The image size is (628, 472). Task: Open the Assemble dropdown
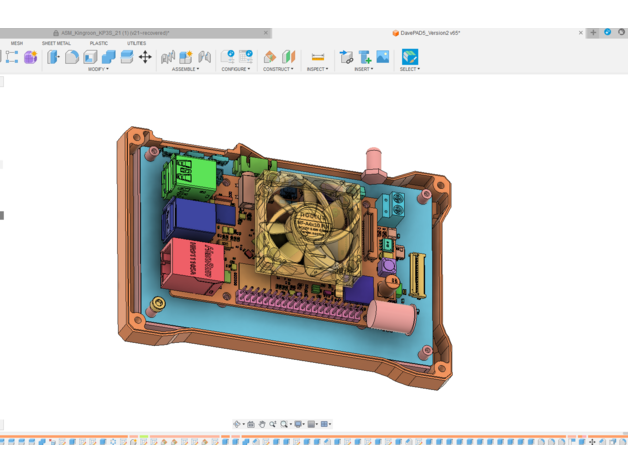coord(185,70)
